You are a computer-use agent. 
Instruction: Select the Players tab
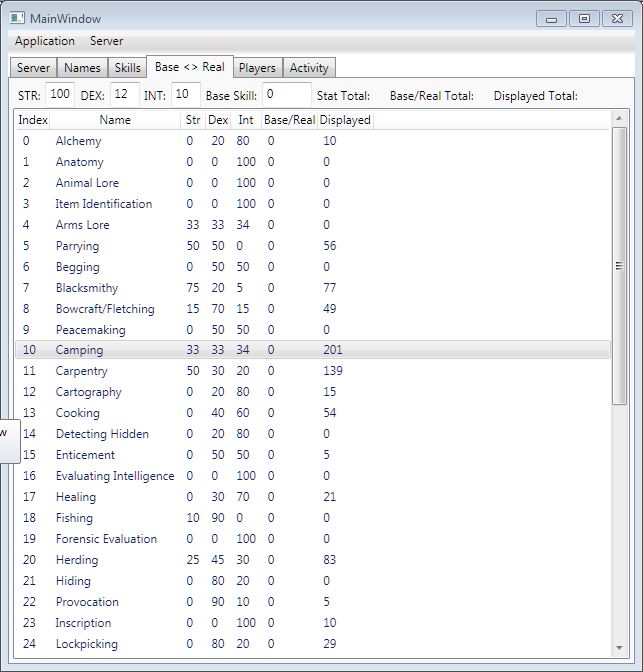(257, 68)
